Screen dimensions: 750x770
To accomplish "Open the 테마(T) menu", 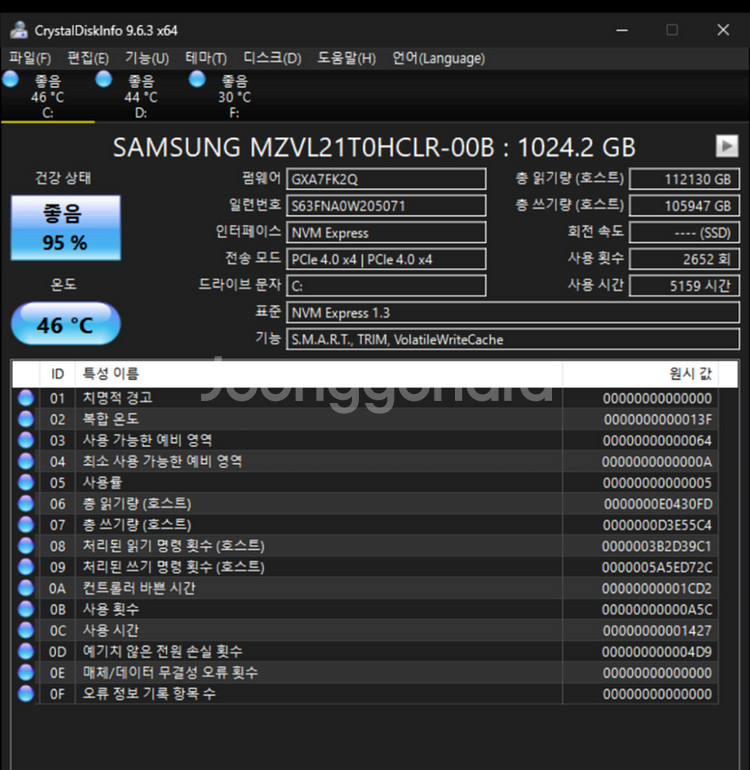I will pos(206,58).
